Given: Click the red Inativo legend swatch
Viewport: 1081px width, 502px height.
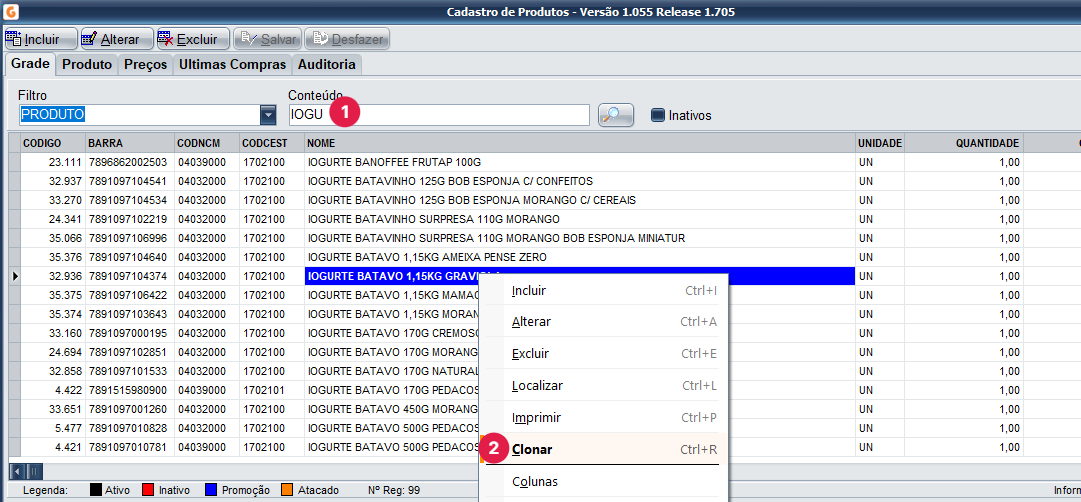Looking at the screenshot, I should tap(147, 490).
